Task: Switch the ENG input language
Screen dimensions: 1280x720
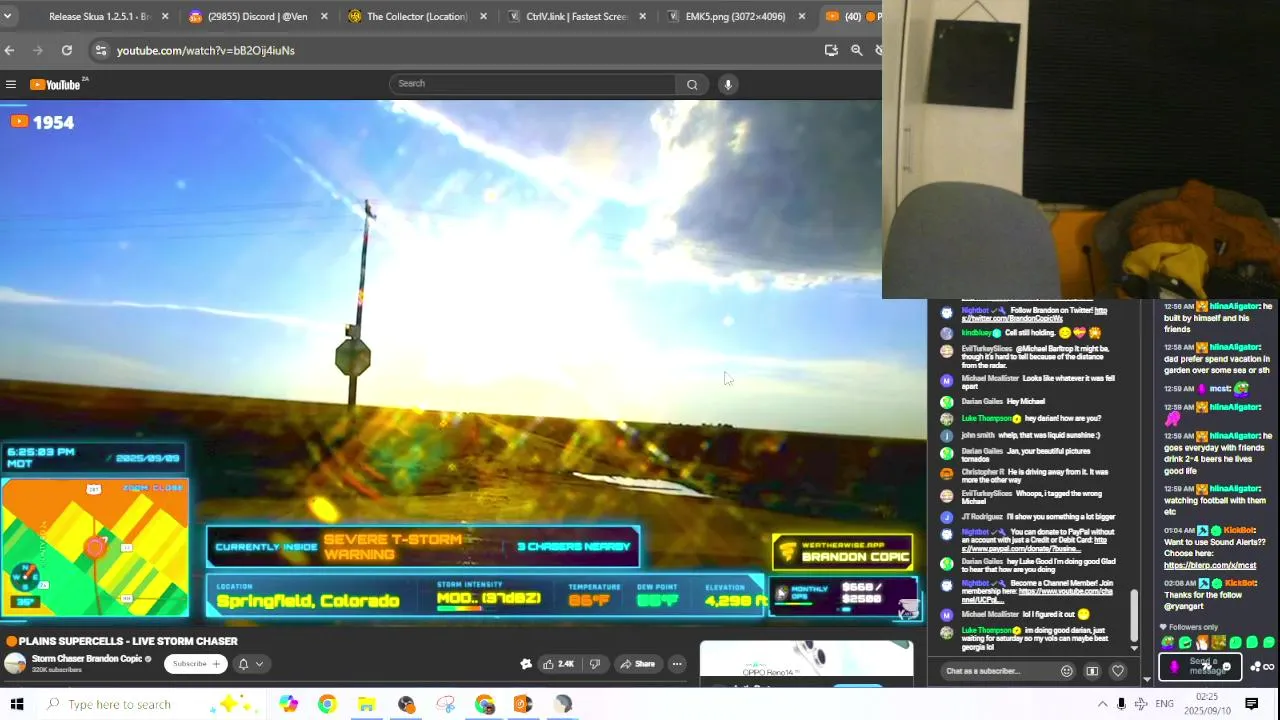Action: 1164,704
